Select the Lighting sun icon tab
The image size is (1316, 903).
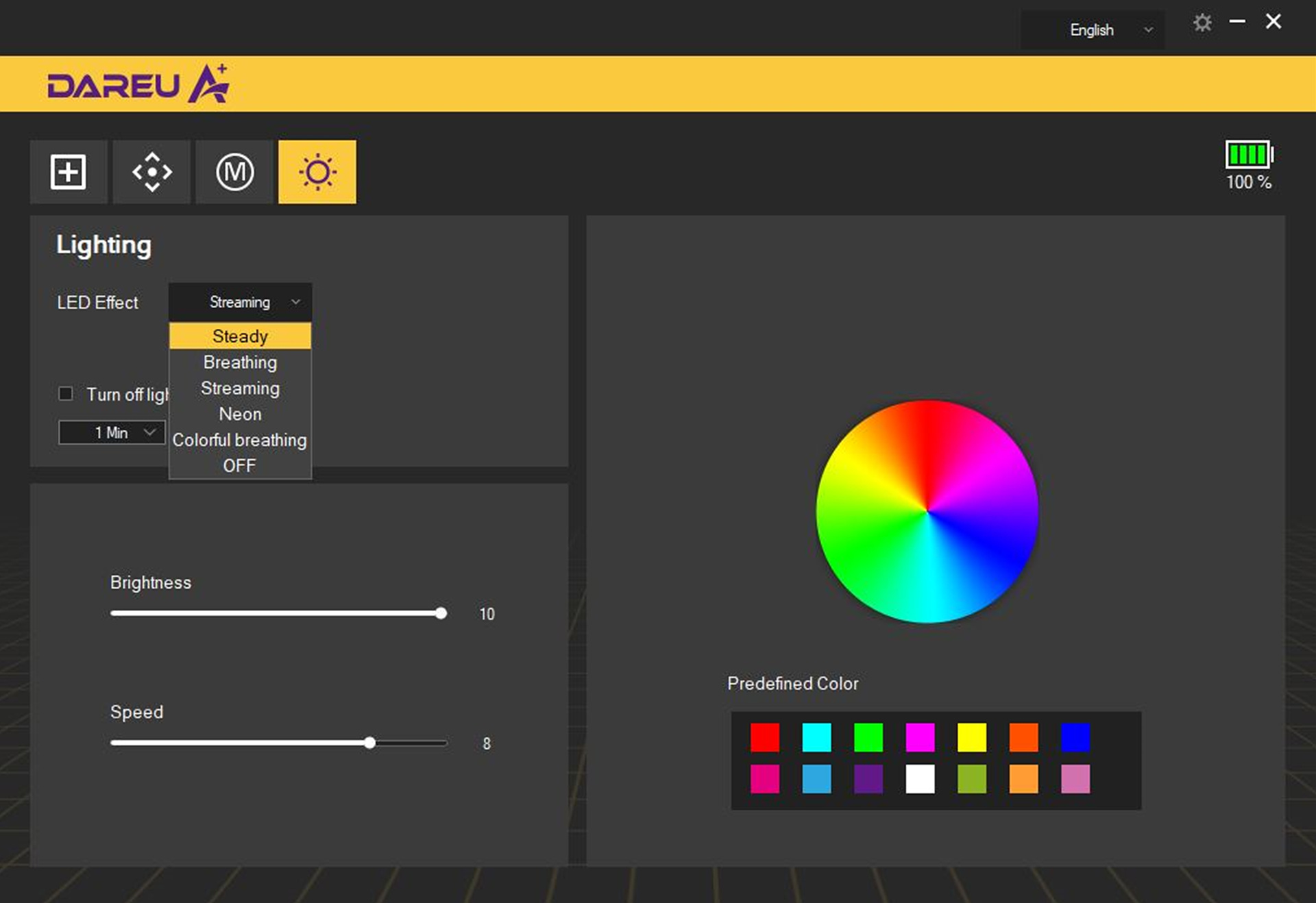click(x=317, y=171)
